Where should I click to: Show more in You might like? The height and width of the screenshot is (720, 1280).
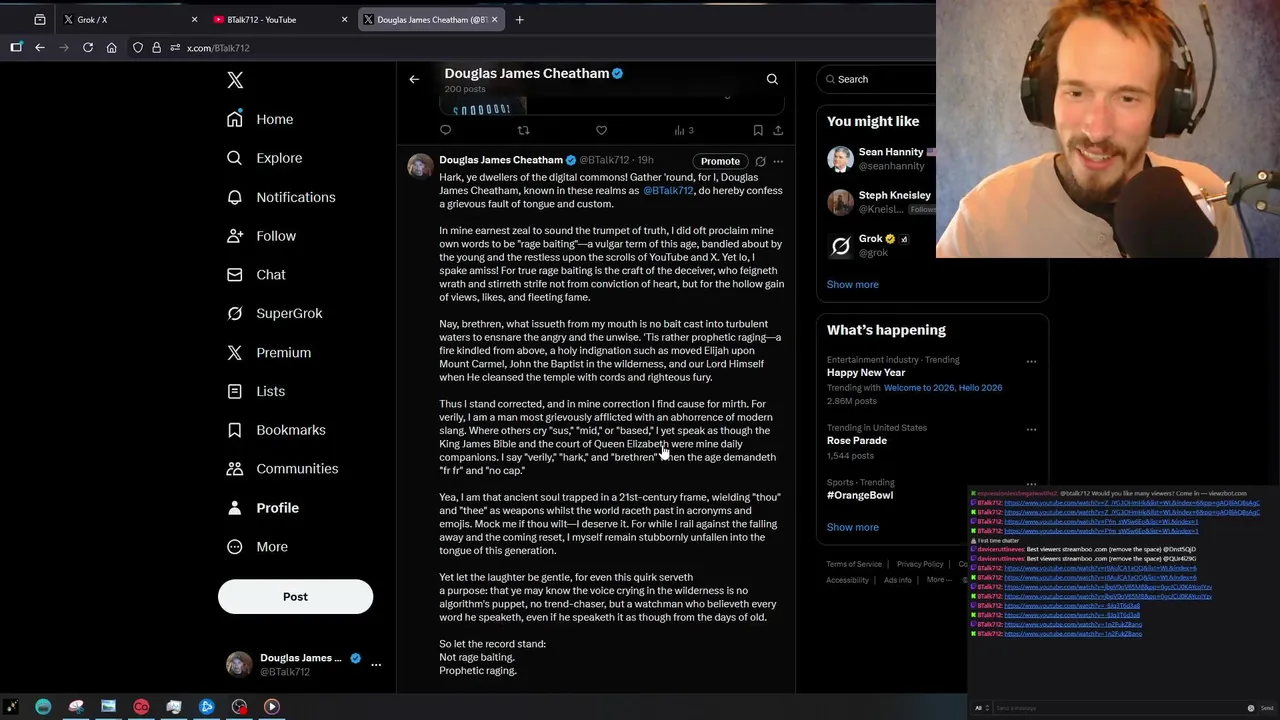pyautogui.click(x=852, y=284)
